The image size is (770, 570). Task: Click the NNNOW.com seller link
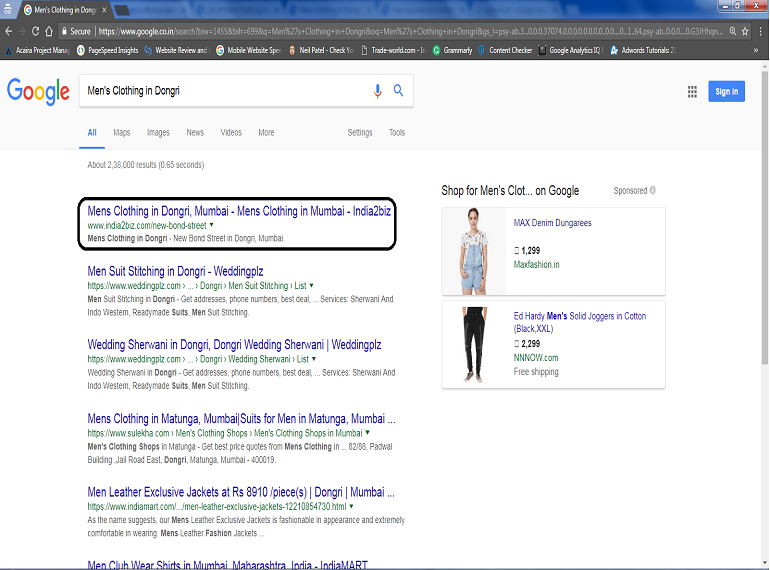point(536,358)
